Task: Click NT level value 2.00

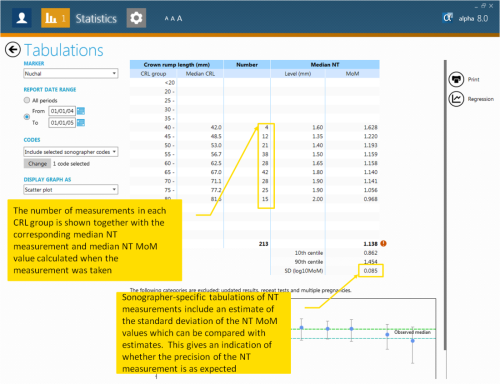Action: tap(317, 199)
